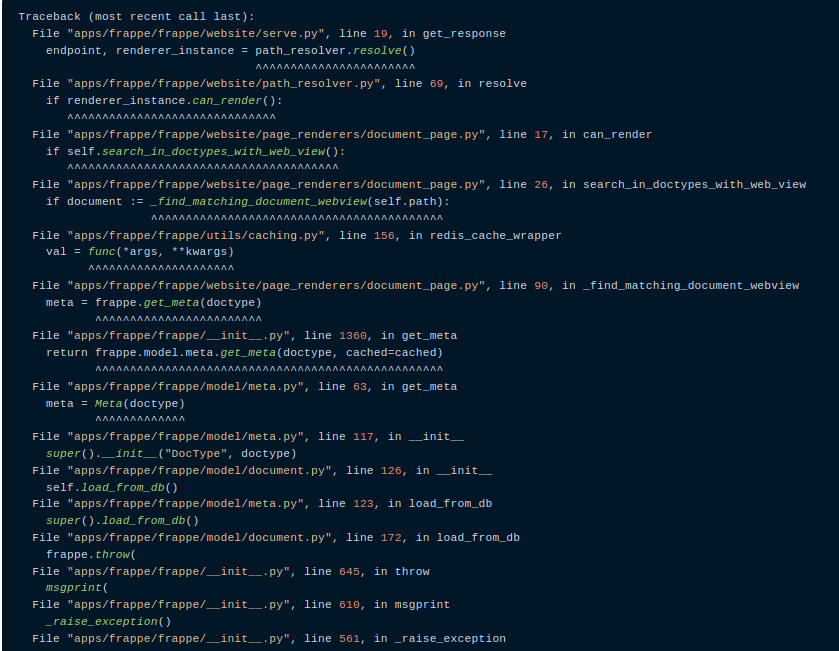Select the __init__.py line 561 _raise_exception frame

click(x=269, y=639)
